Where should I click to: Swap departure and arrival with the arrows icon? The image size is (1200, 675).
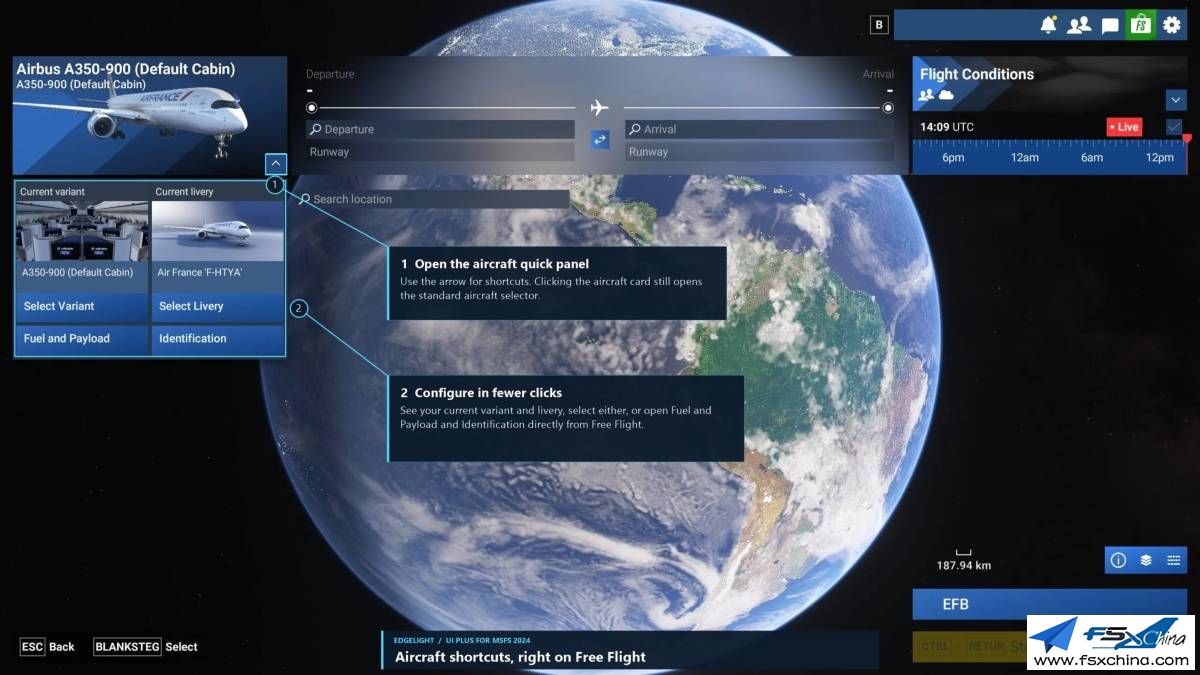click(x=600, y=140)
